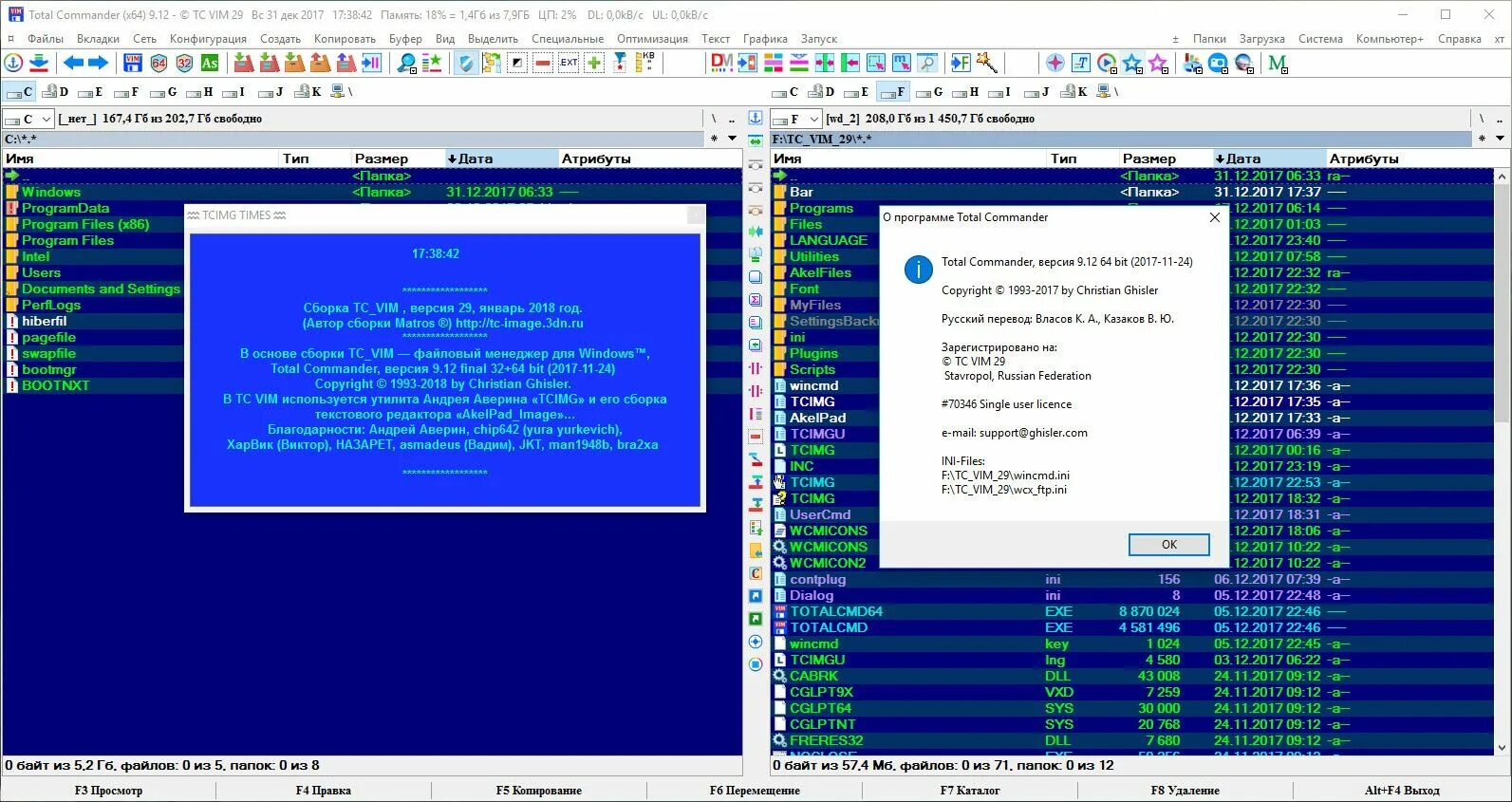Open the Файлы menu

tap(46, 39)
